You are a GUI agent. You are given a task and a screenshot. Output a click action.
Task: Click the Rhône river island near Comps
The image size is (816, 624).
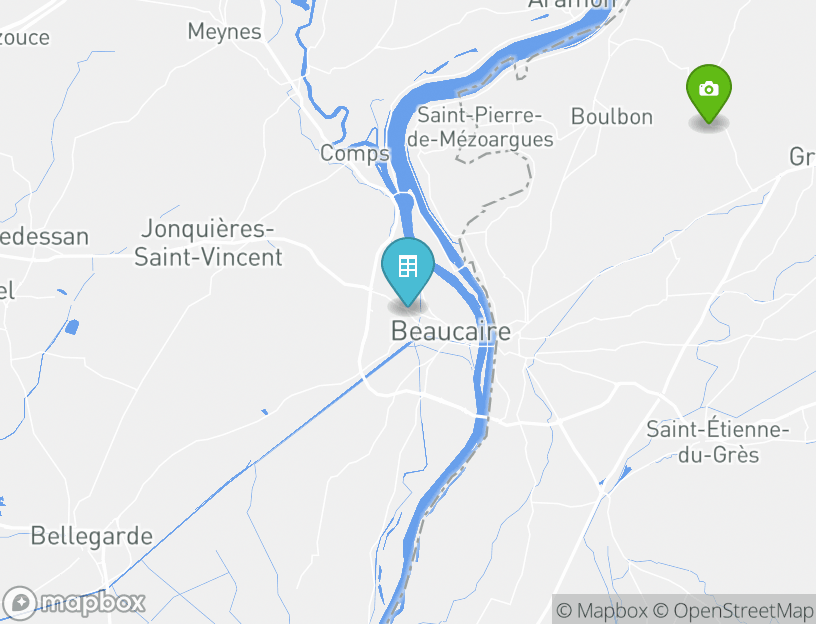pos(404,201)
